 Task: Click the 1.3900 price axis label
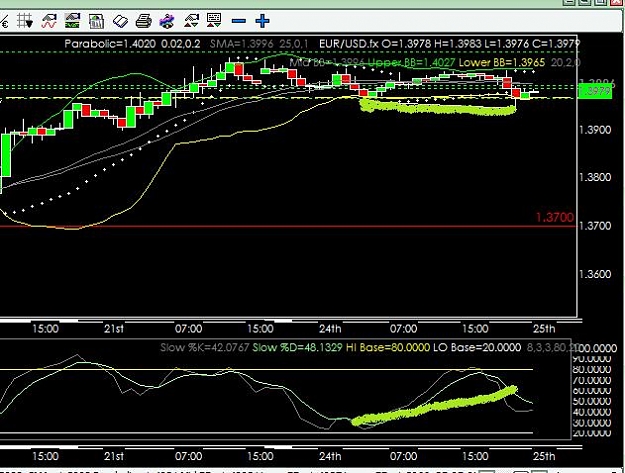pyautogui.click(x=595, y=130)
